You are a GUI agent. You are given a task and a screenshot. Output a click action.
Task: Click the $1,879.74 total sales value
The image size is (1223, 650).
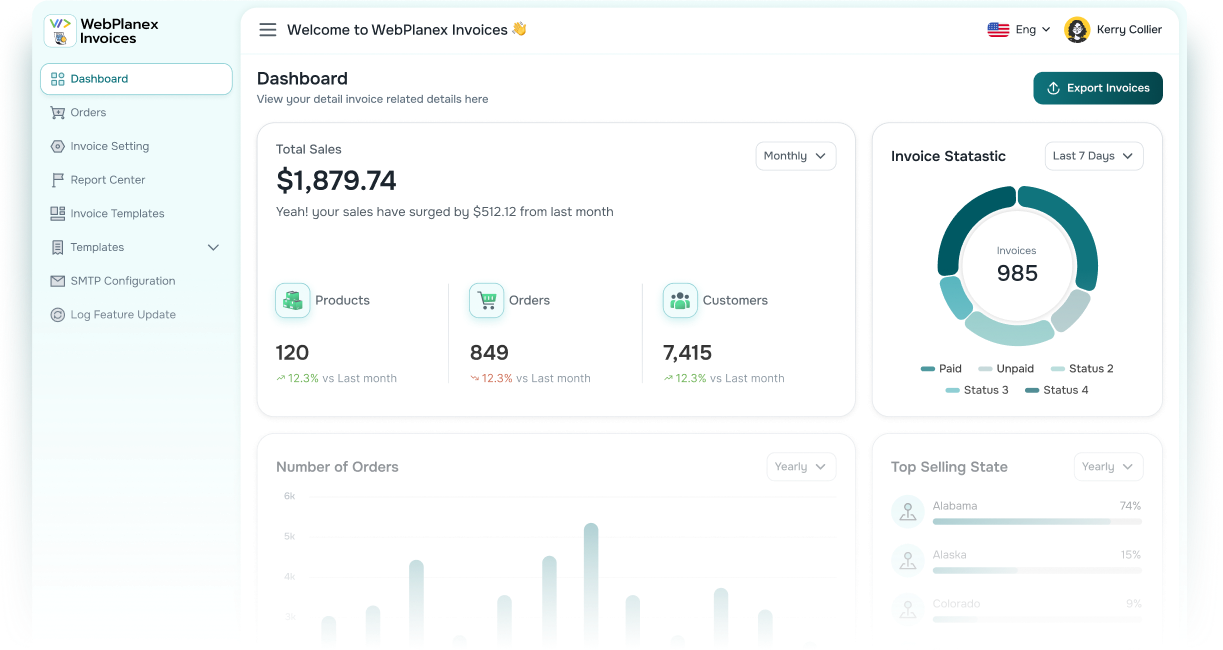click(336, 181)
